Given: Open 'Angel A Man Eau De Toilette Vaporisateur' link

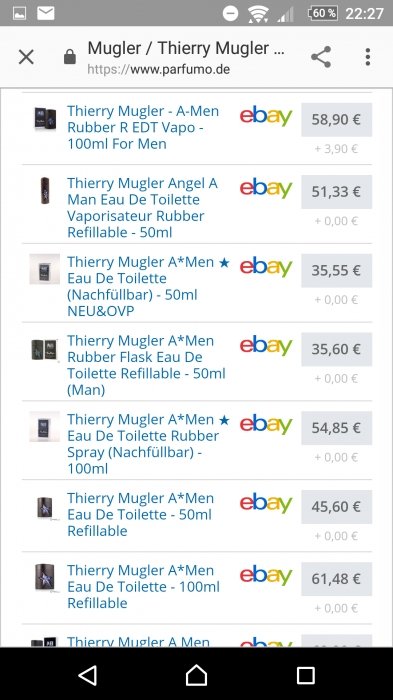Looking at the screenshot, I should click(x=142, y=208).
